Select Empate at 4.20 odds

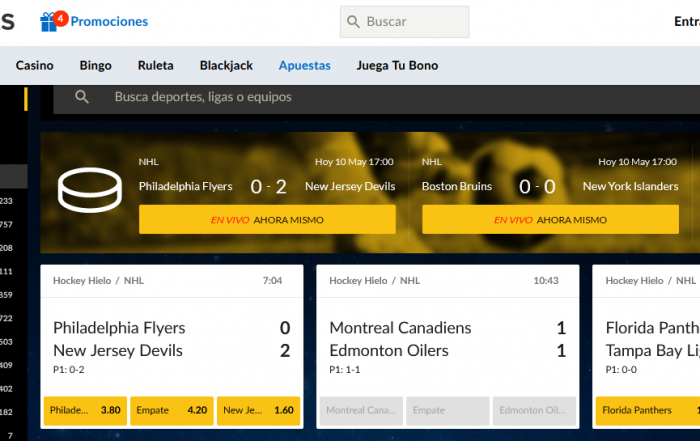click(172, 410)
